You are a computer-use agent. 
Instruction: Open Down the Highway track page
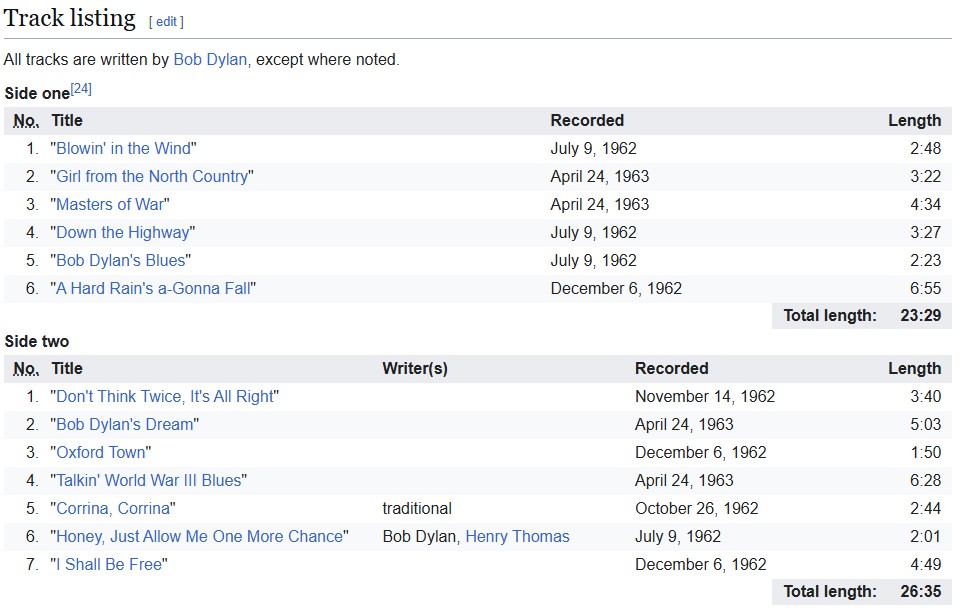123,232
